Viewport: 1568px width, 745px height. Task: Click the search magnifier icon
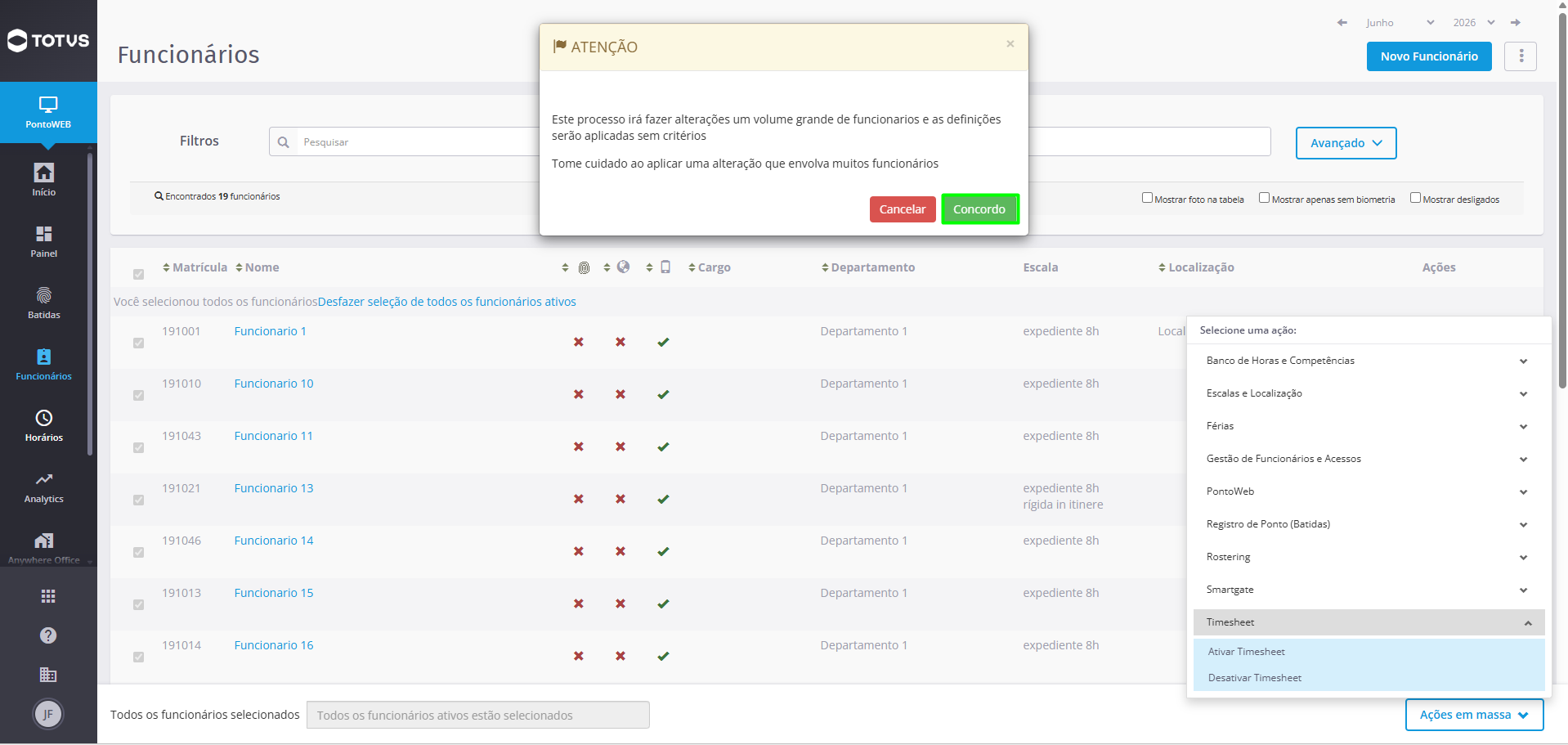pos(284,142)
